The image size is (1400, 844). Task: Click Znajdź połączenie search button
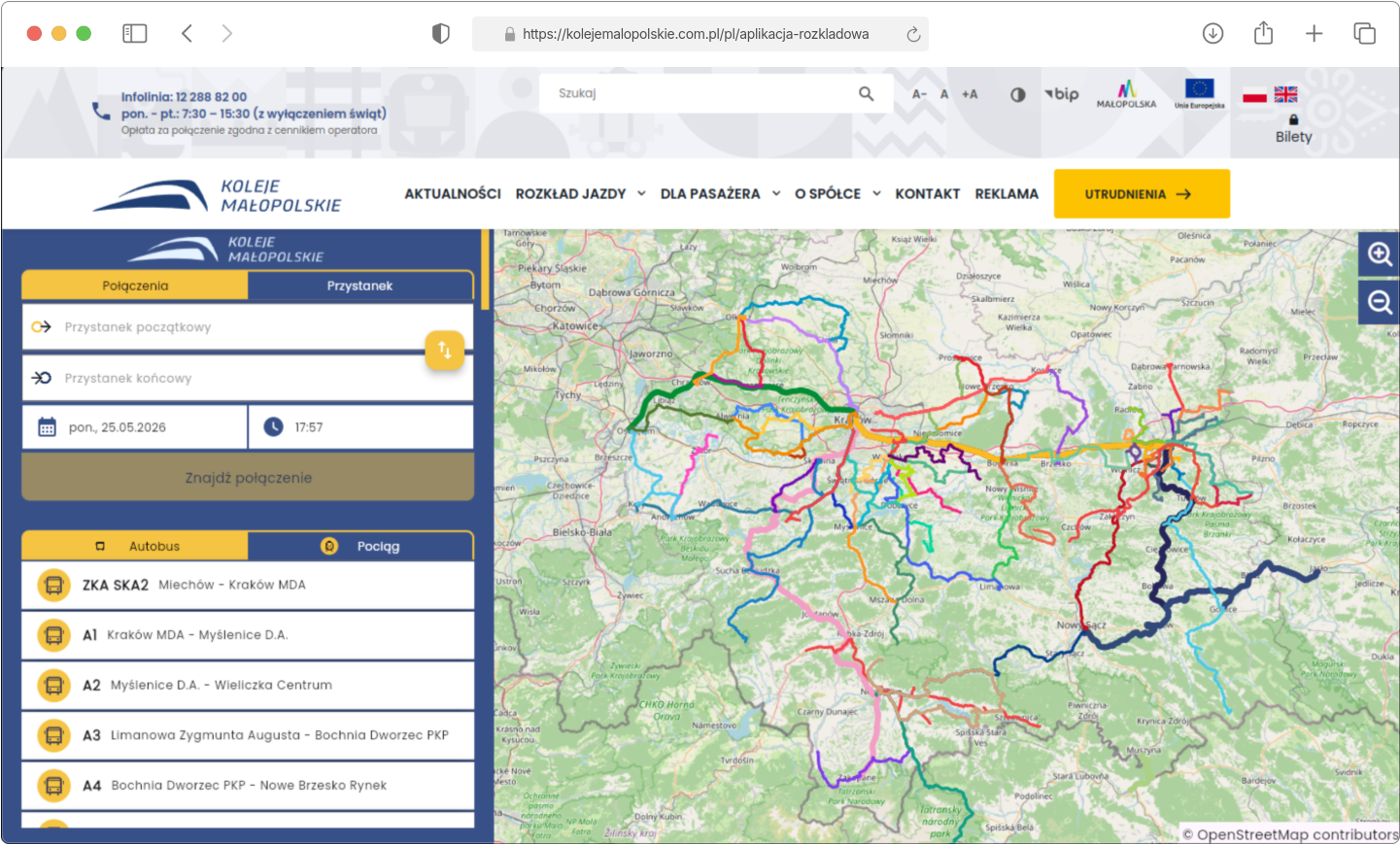click(x=248, y=477)
